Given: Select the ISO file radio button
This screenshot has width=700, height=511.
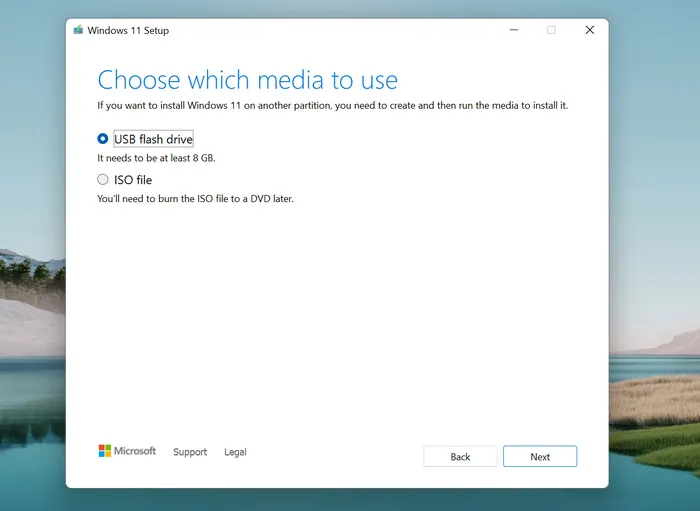Looking at the screenshot, I should point(103,179).
